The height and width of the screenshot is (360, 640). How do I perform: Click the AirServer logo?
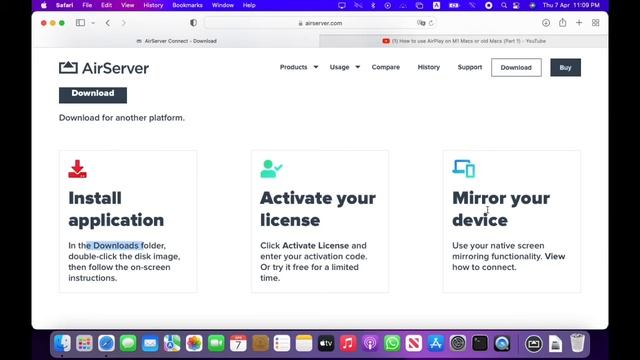coord(104,68)
